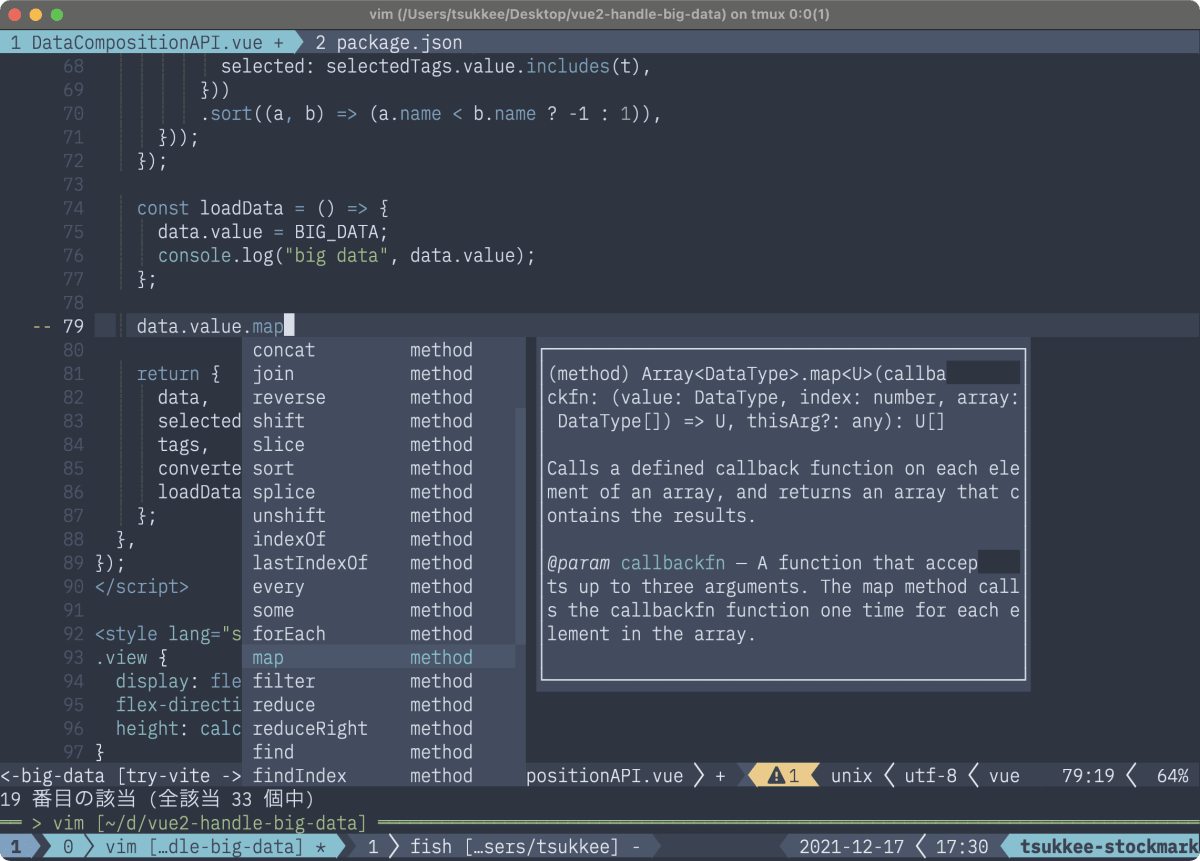Click the console.log line of code
The width and height of the screenshot is (1200, 861).
click(347, 256)
